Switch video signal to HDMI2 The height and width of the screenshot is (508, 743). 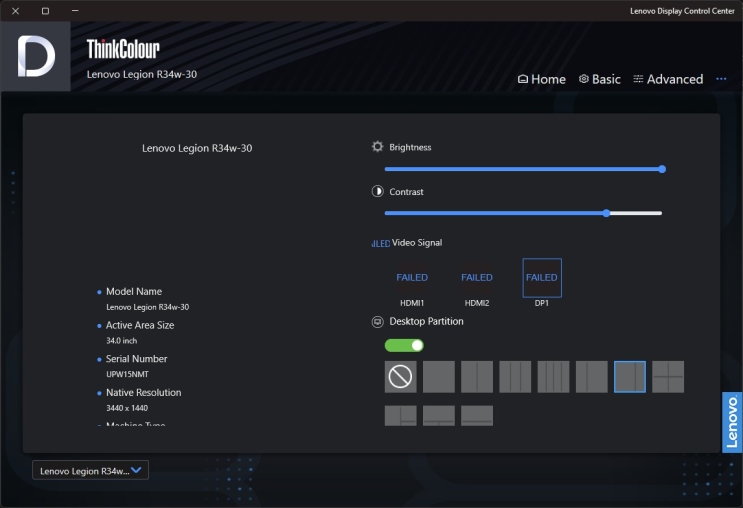point(477,278)
